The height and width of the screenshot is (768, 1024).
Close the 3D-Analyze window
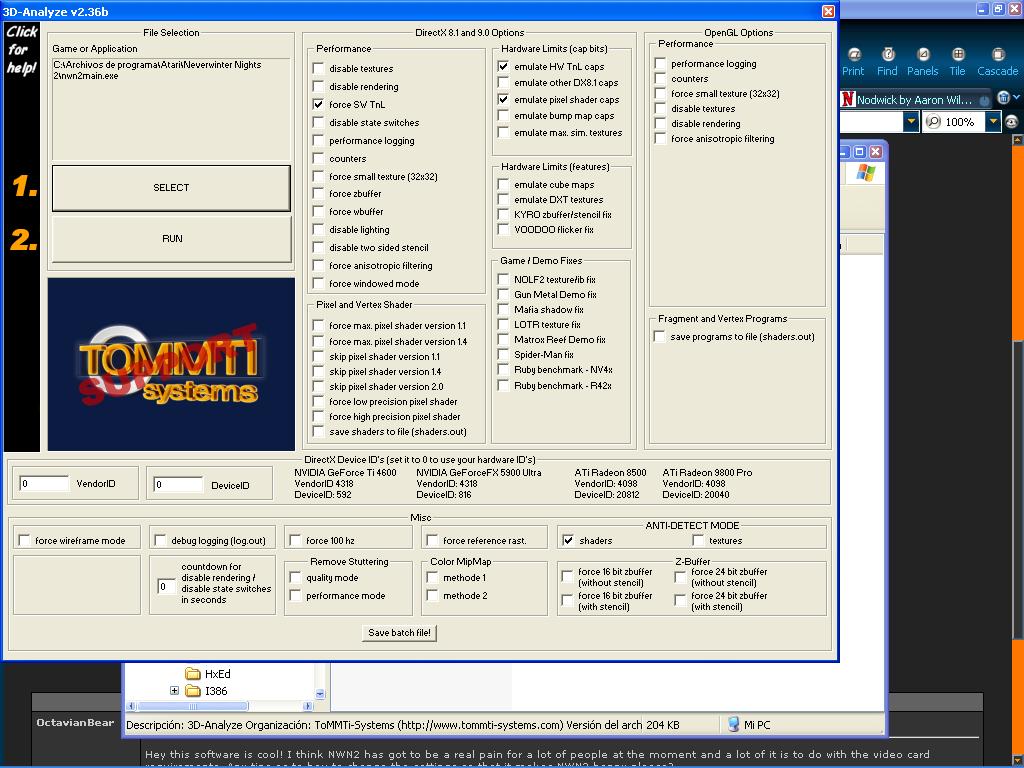point(828,11)
